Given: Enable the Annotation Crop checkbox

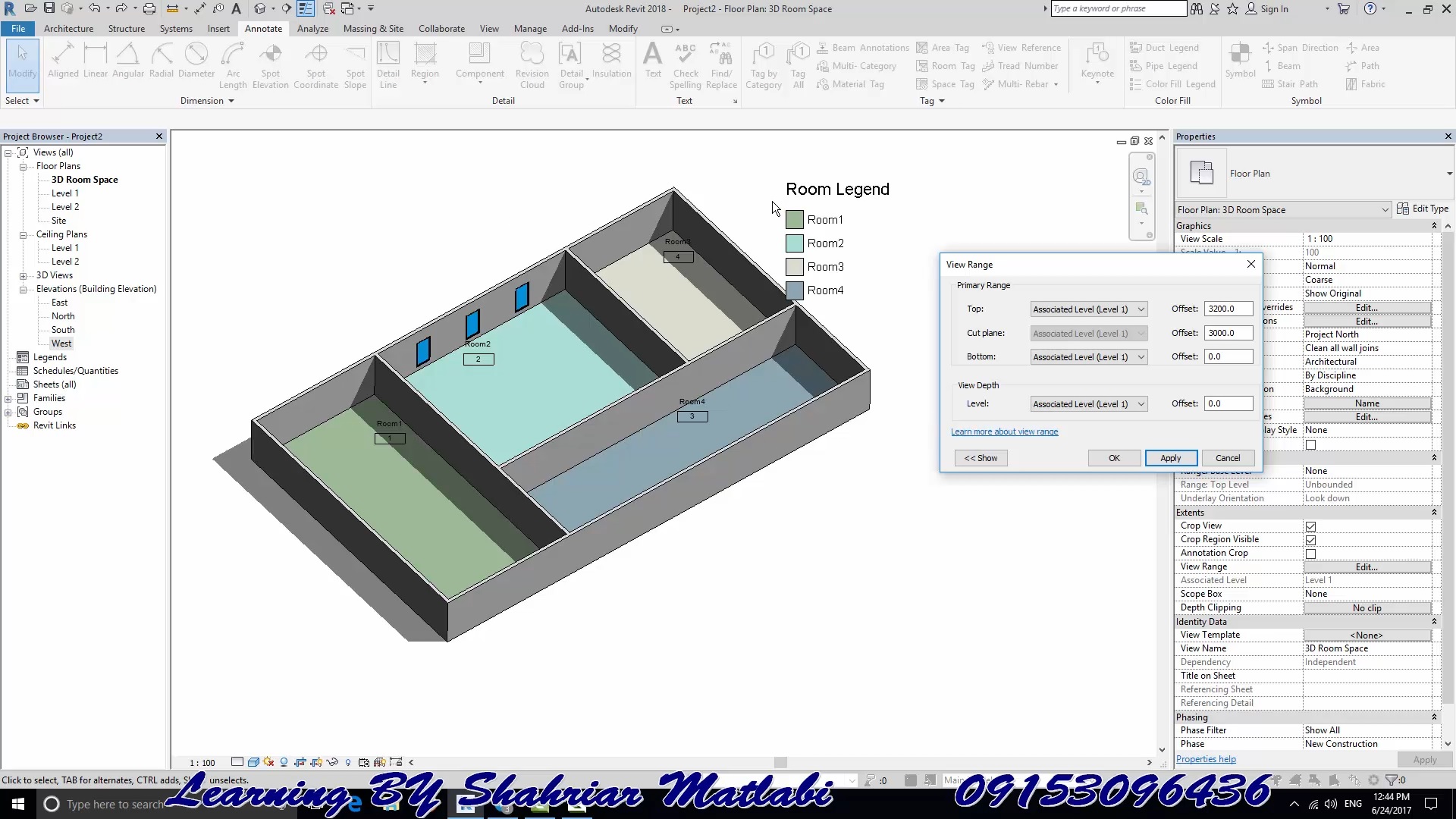Looking at the screenshot, I should (1311, 553).
